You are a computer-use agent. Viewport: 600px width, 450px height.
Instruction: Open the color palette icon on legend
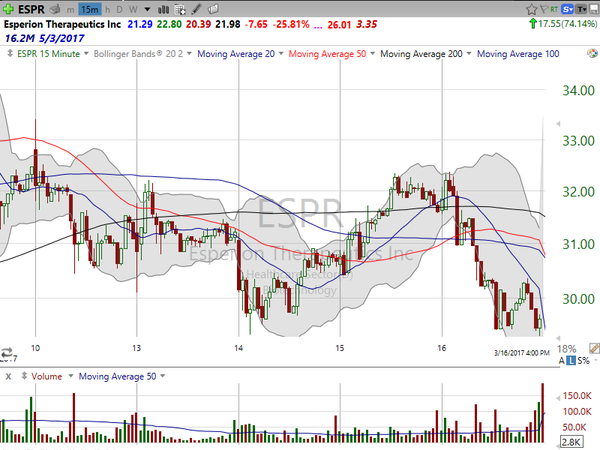[592, 54]
